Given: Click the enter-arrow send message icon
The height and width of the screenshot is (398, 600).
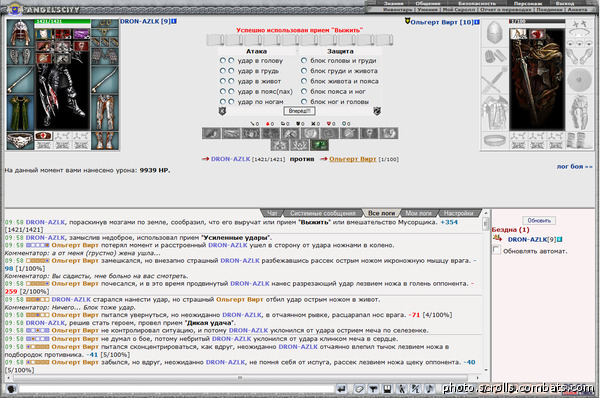Looking at the screenshot, I should click(x=341, y=389).
